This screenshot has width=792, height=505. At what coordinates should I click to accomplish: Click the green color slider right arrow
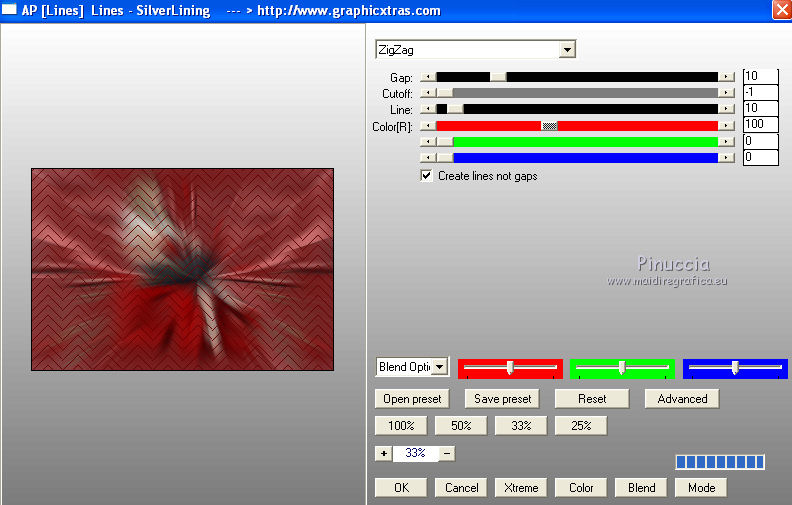point(726,142)
